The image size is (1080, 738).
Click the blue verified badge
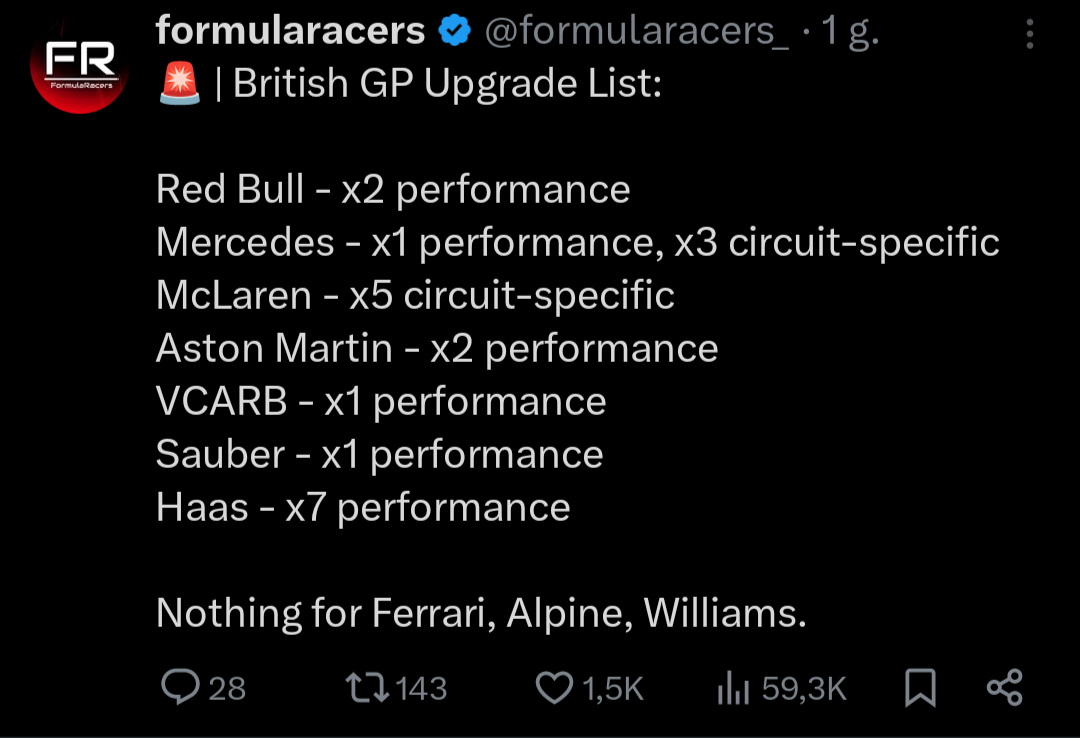[x=455, y=32]
